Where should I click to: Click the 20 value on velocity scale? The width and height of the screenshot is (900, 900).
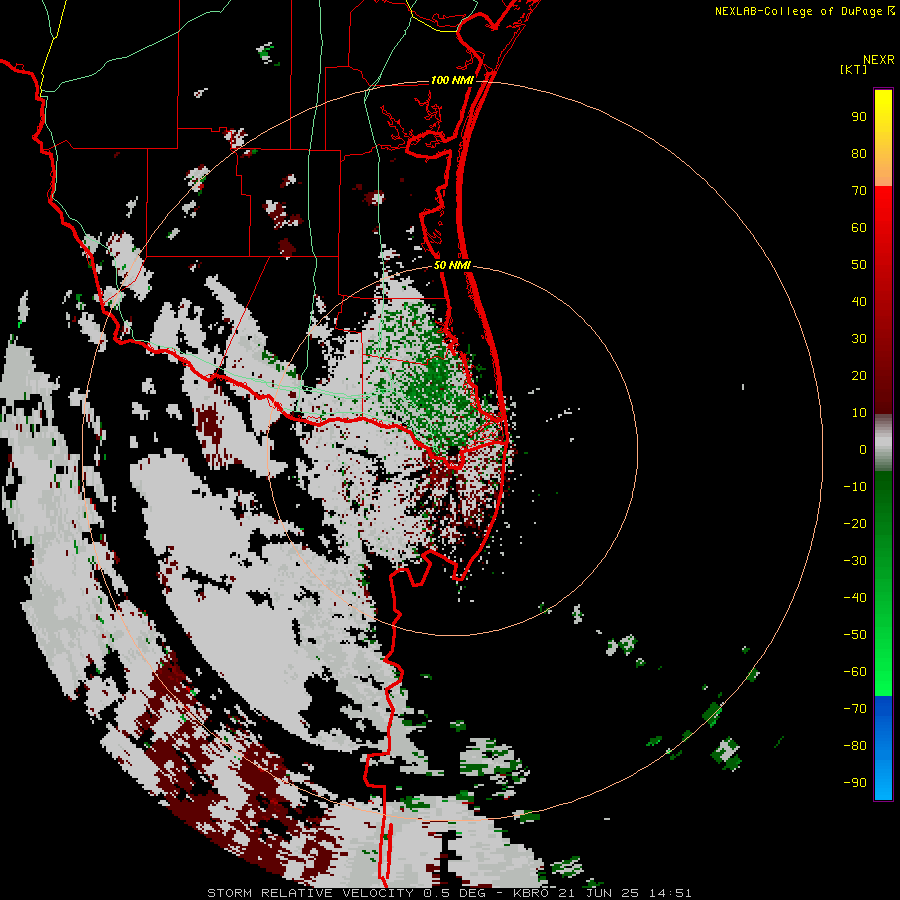pyautogui.click(x=859, y=376)
